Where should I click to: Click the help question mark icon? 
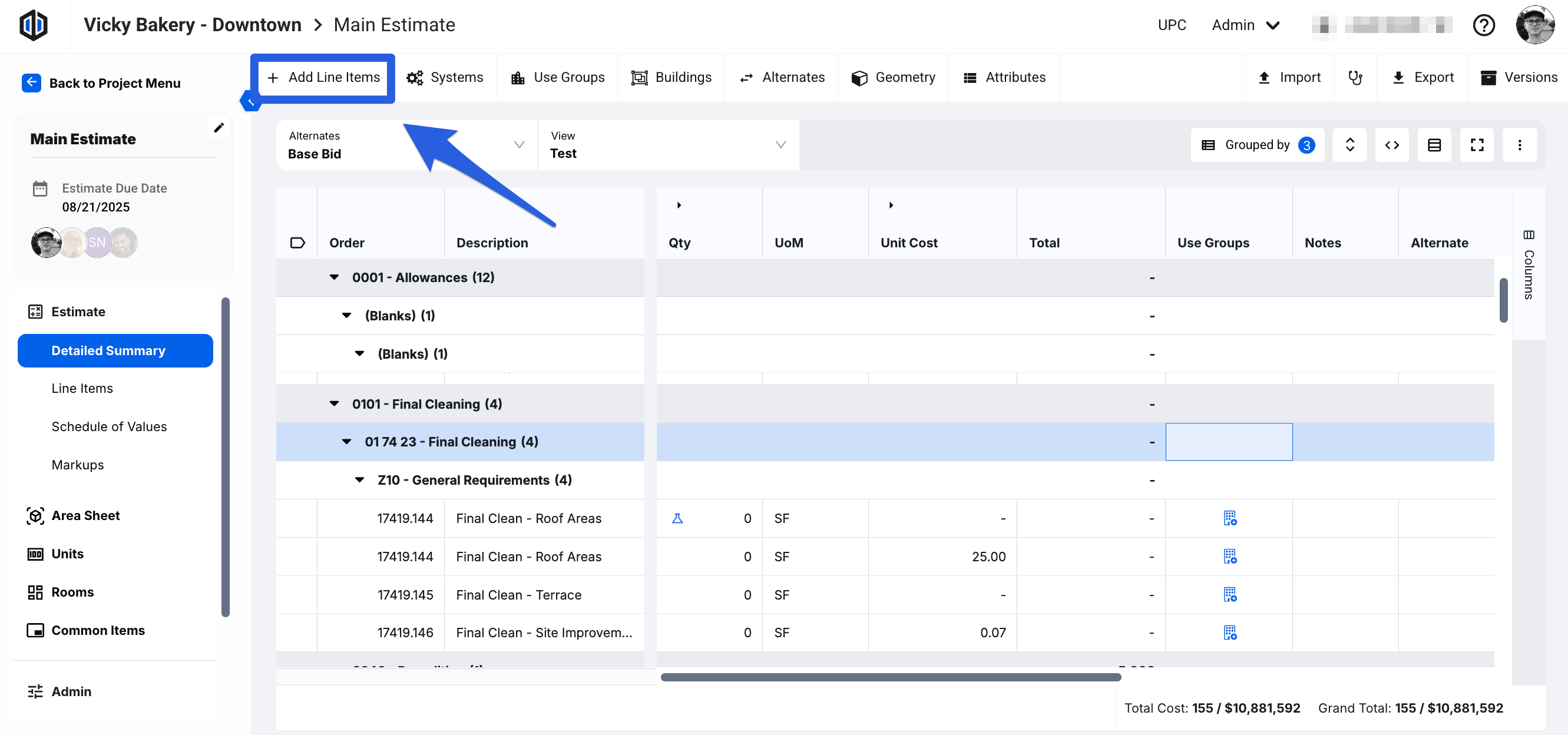[1483, 25]
